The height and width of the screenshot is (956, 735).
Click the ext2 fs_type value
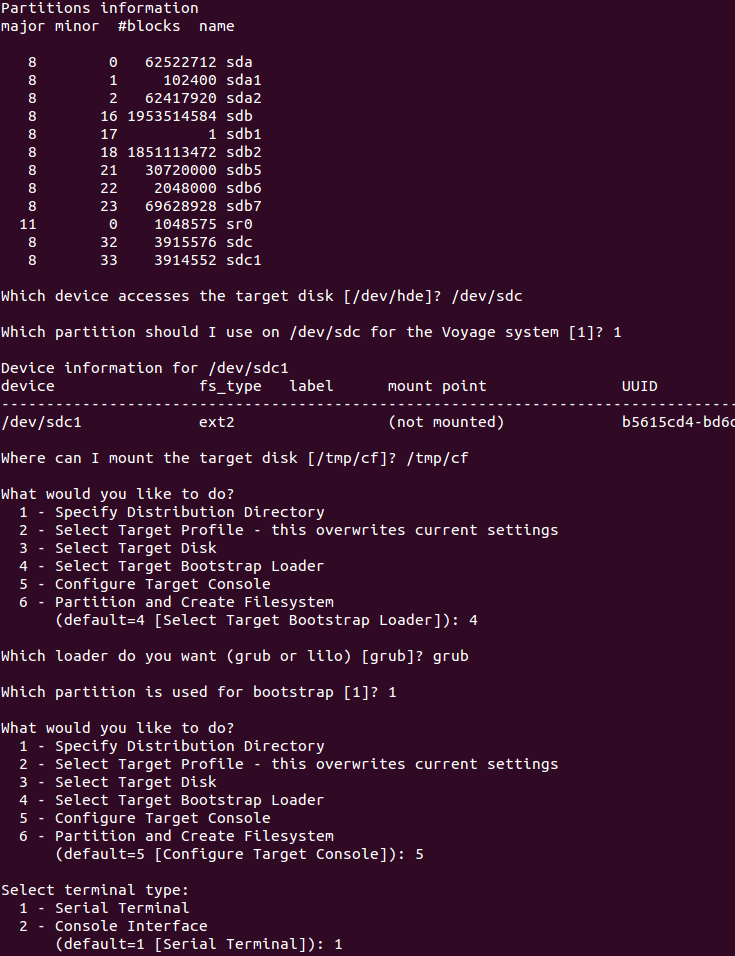(217, 423)
